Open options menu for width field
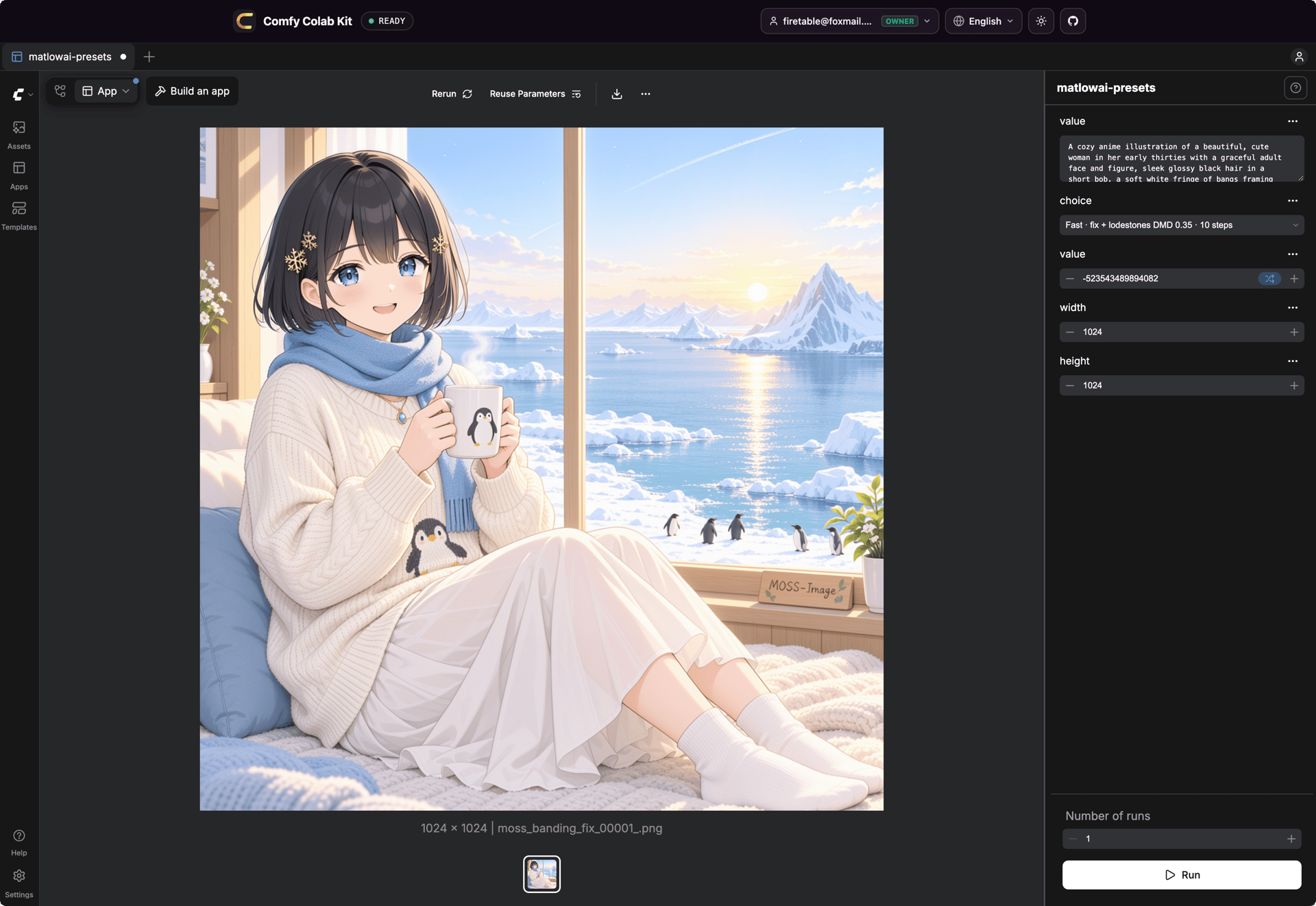 click(1293, 308)
